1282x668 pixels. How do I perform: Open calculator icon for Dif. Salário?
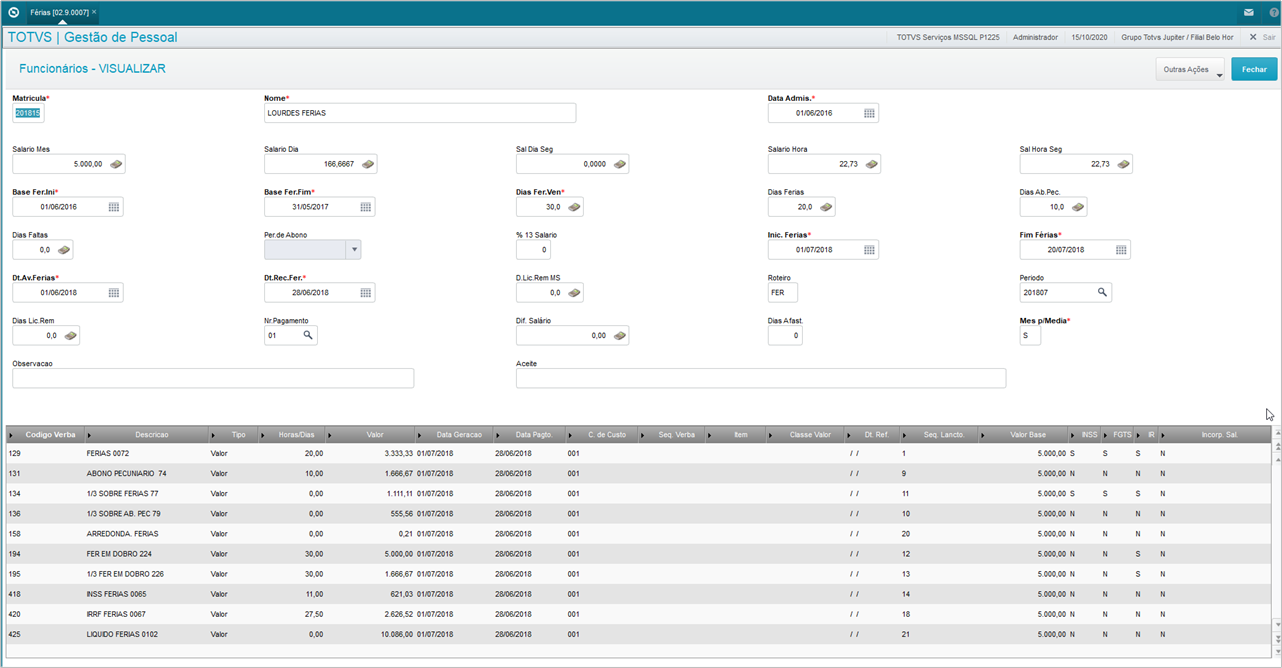click(x=620, y=336)
